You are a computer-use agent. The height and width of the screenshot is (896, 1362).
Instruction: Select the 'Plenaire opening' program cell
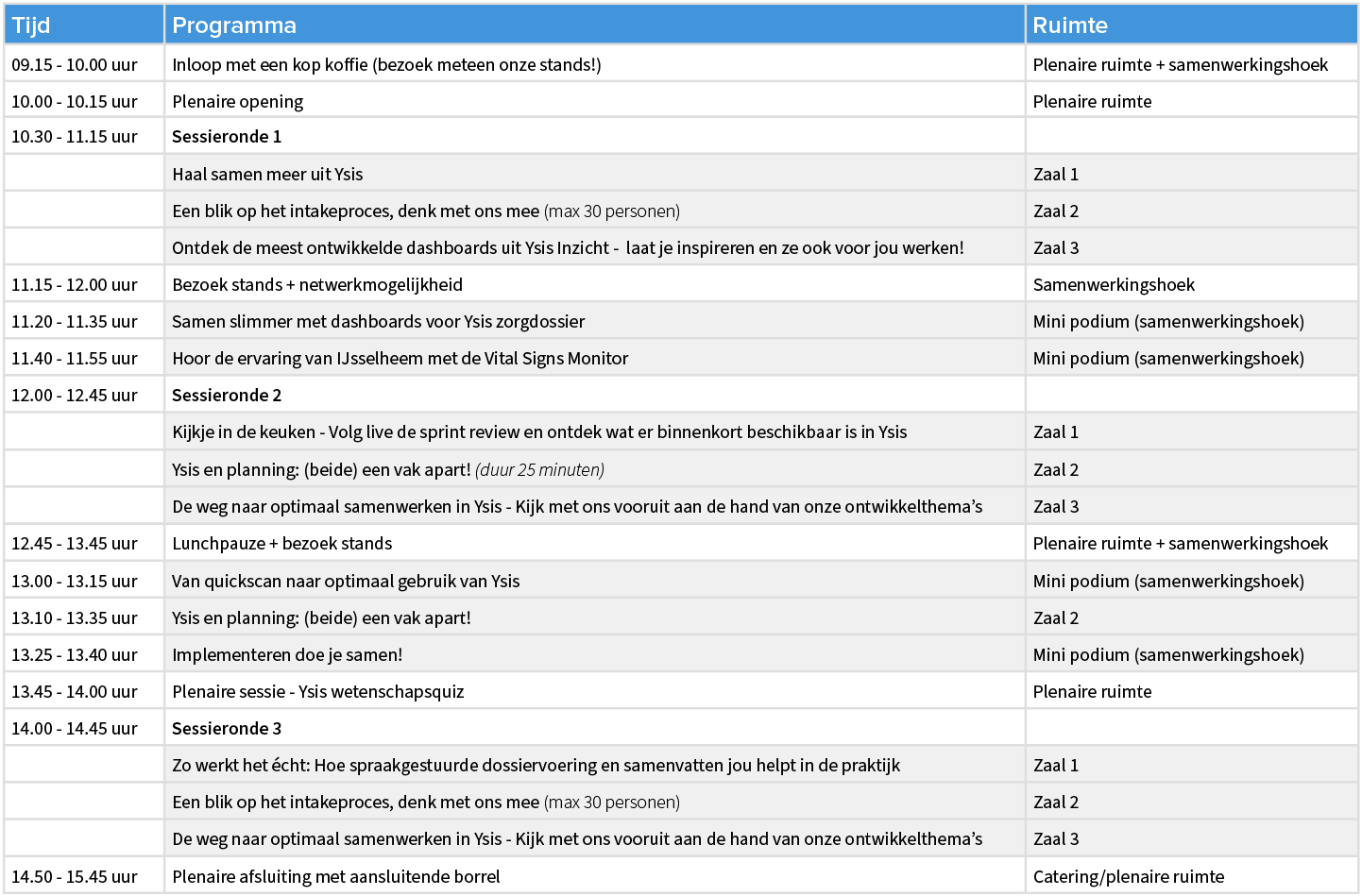pyautogui.click(x=238, y=101)
